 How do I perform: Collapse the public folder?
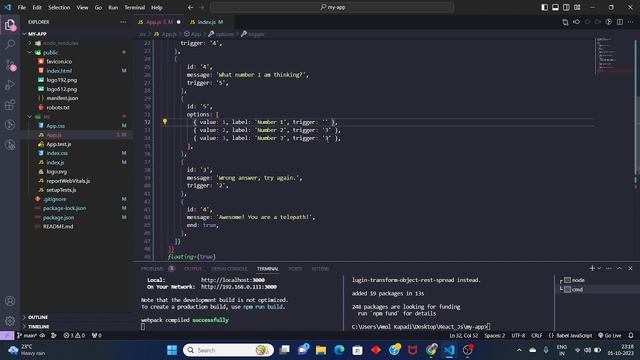click(x=30, y=52)
